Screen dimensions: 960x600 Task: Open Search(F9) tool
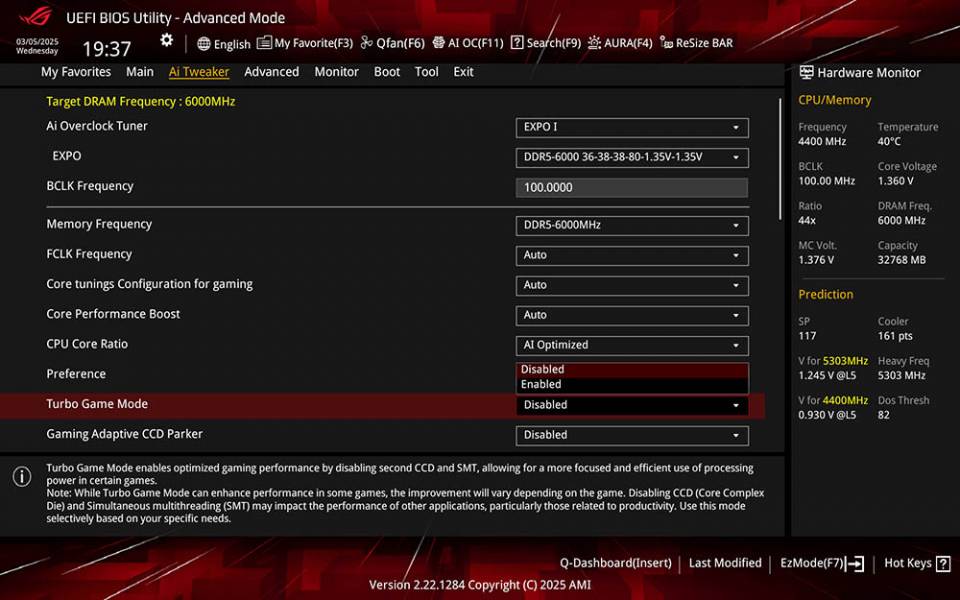click(546, 43)
